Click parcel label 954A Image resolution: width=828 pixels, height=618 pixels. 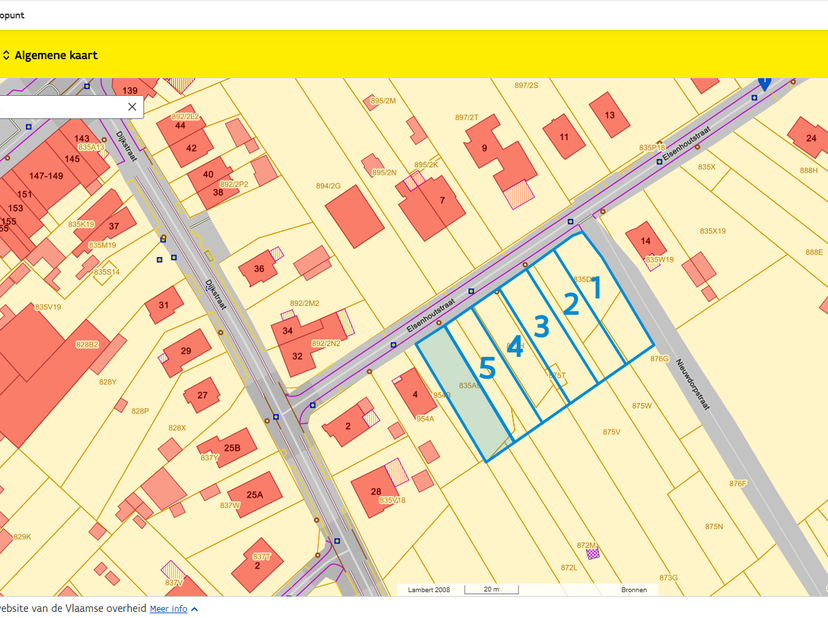point(425,418)
